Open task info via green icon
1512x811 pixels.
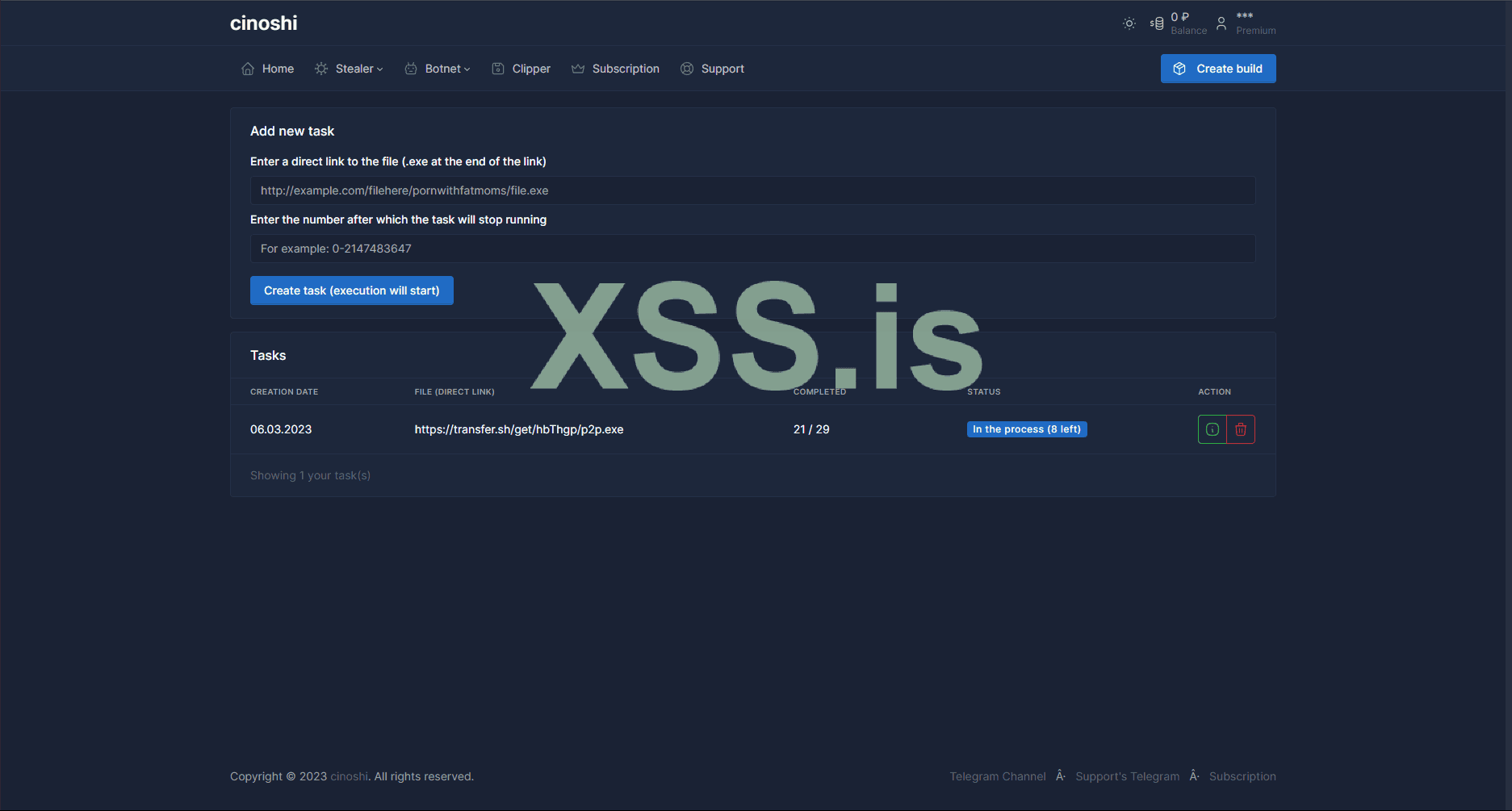1213,429
